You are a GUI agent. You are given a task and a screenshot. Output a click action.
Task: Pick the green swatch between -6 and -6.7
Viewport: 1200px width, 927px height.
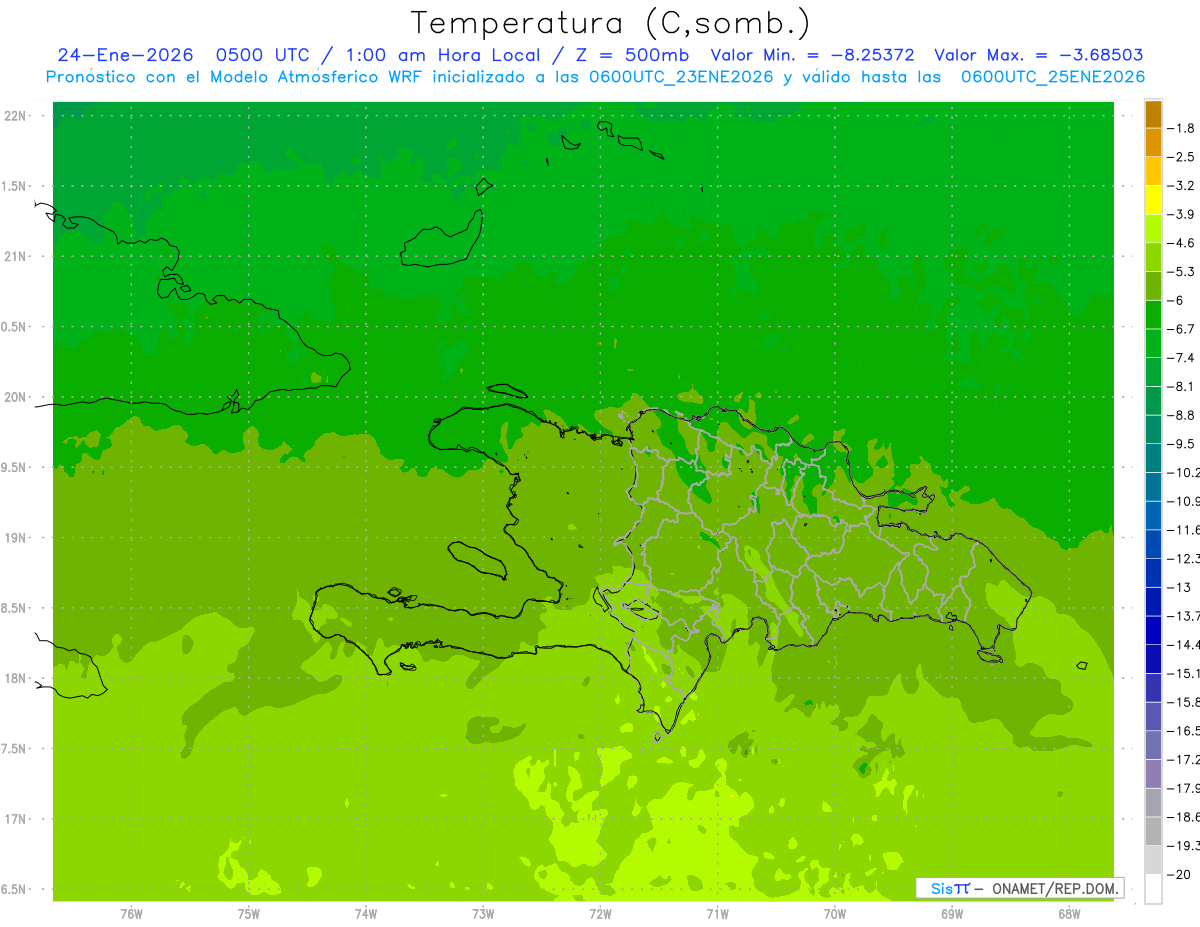click(1153, 315)
